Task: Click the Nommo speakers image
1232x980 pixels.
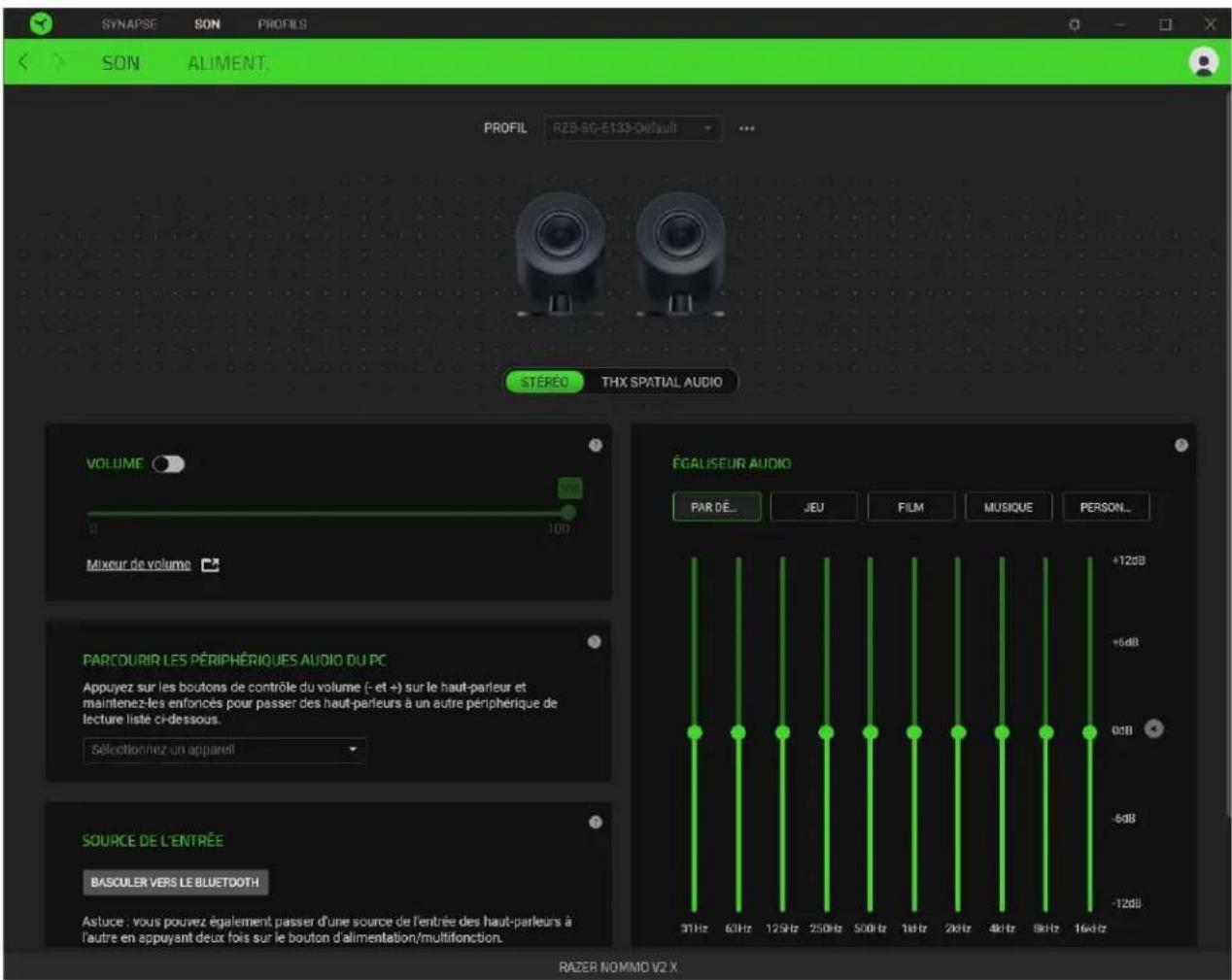Action: (x=619, y=253)
